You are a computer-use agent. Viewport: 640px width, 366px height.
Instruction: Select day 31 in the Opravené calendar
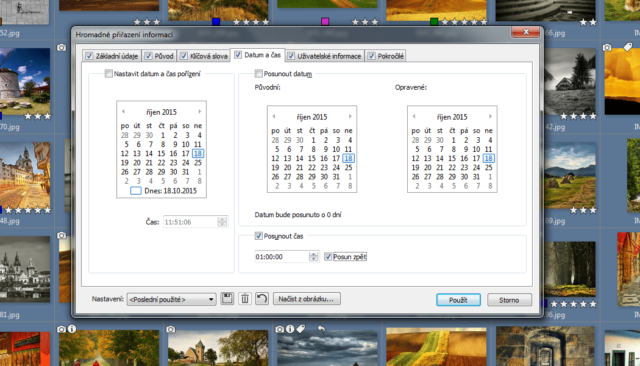(476, 177)
